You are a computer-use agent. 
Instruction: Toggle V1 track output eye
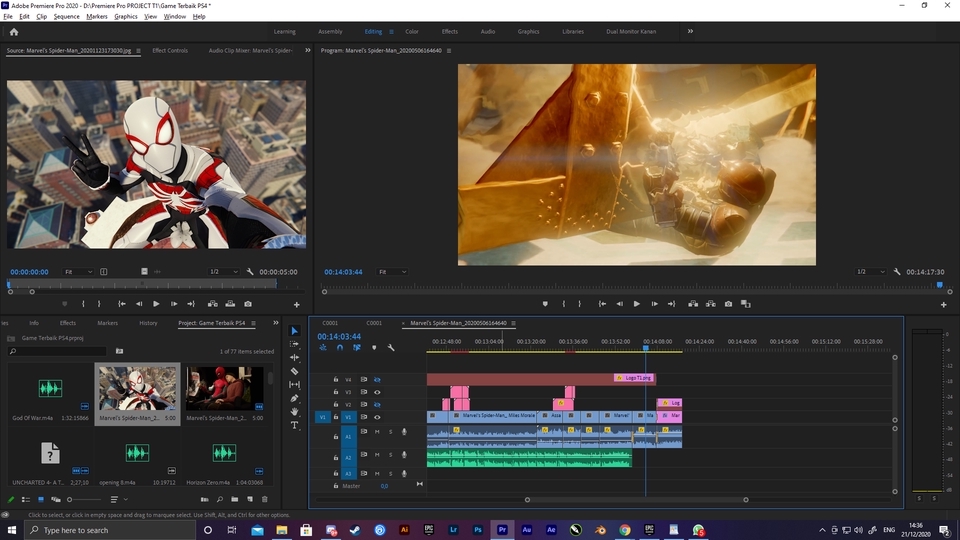tap(377, 417)
